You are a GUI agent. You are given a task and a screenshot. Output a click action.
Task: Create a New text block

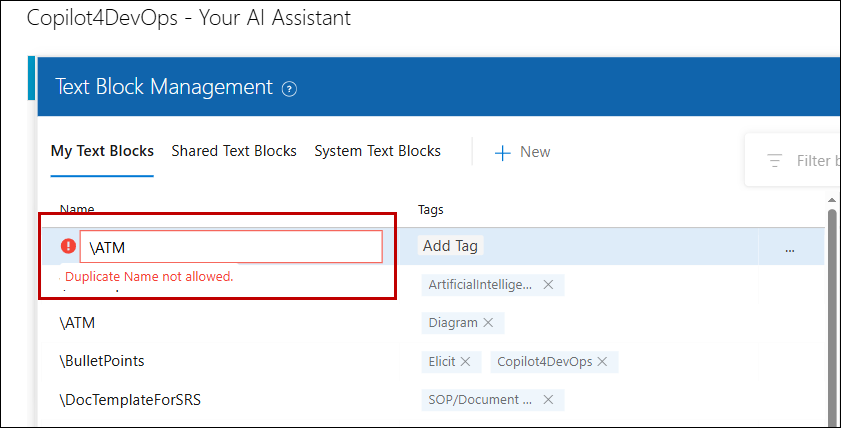pyautogui.click(x=522, y=152)
